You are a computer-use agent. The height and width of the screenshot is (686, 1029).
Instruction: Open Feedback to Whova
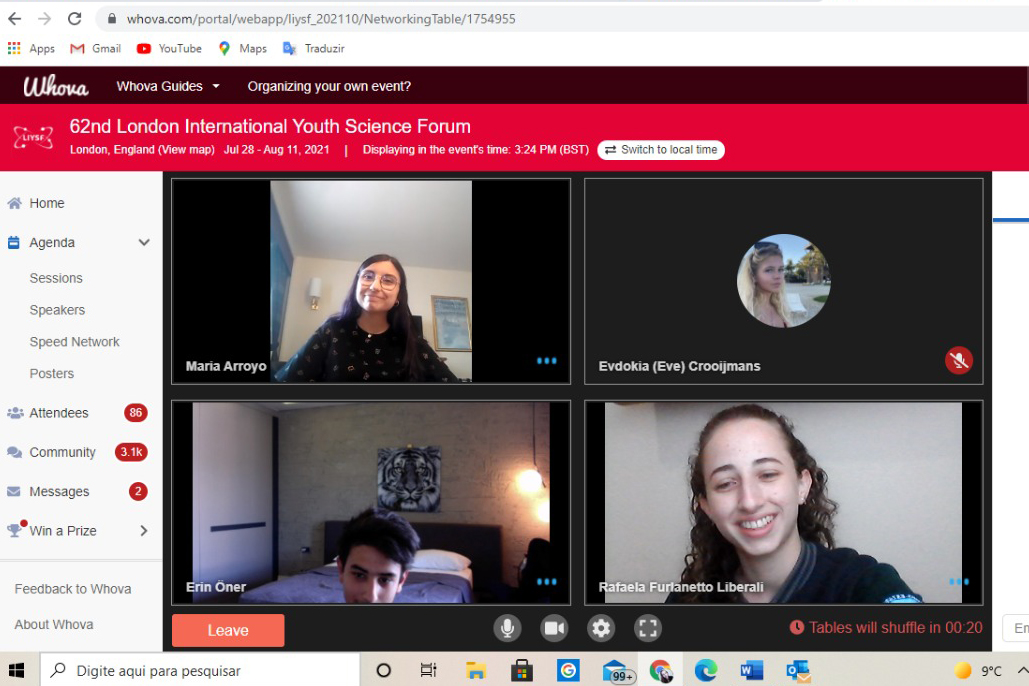point(73,589)
